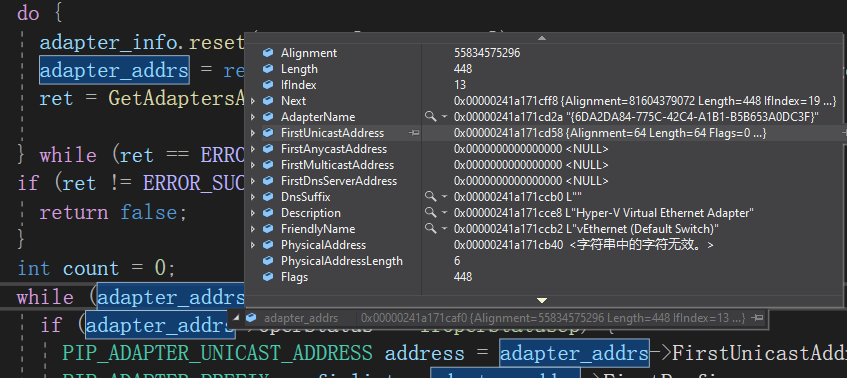847x378 pixels.
Task: Click the field icon beside FirstDnsServerAddress
Action: pos(268,181)
